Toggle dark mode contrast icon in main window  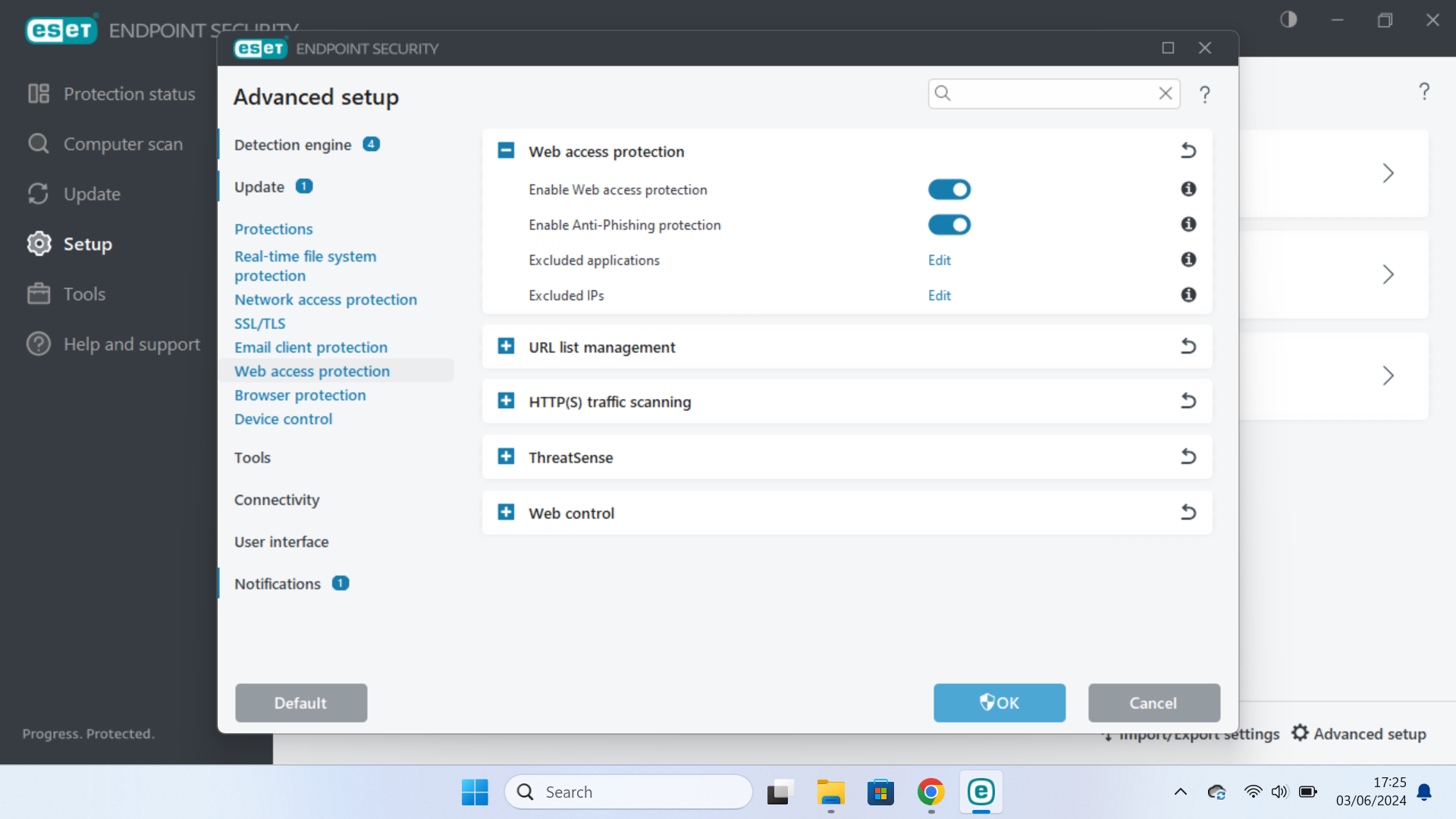pos(1288,20)
